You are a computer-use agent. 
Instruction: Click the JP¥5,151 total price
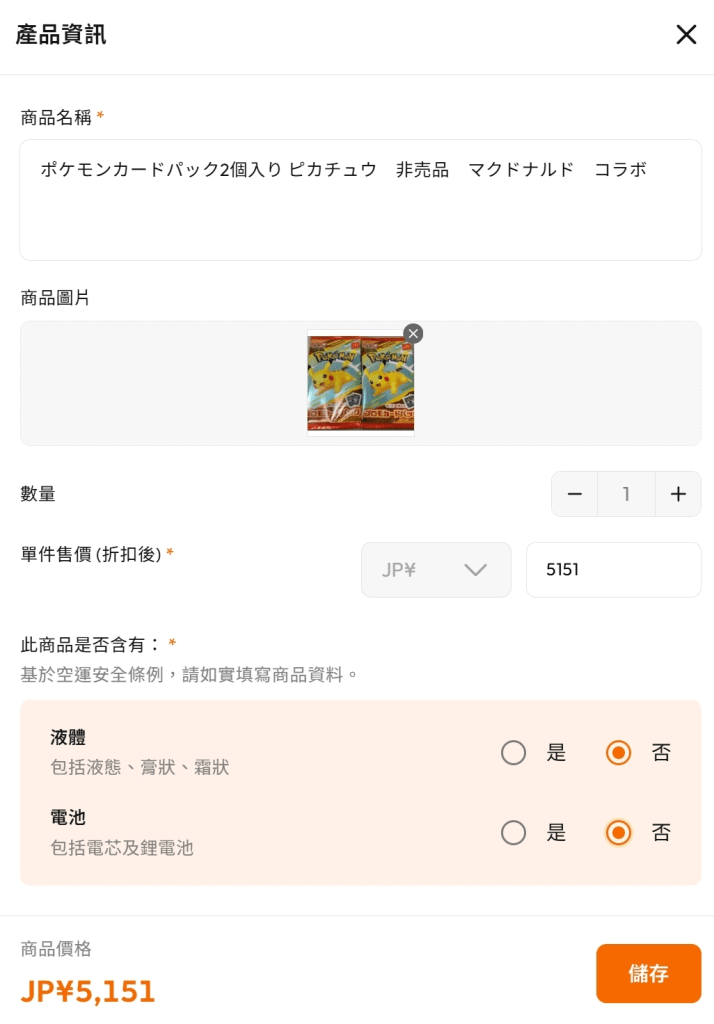pos(88,991)
